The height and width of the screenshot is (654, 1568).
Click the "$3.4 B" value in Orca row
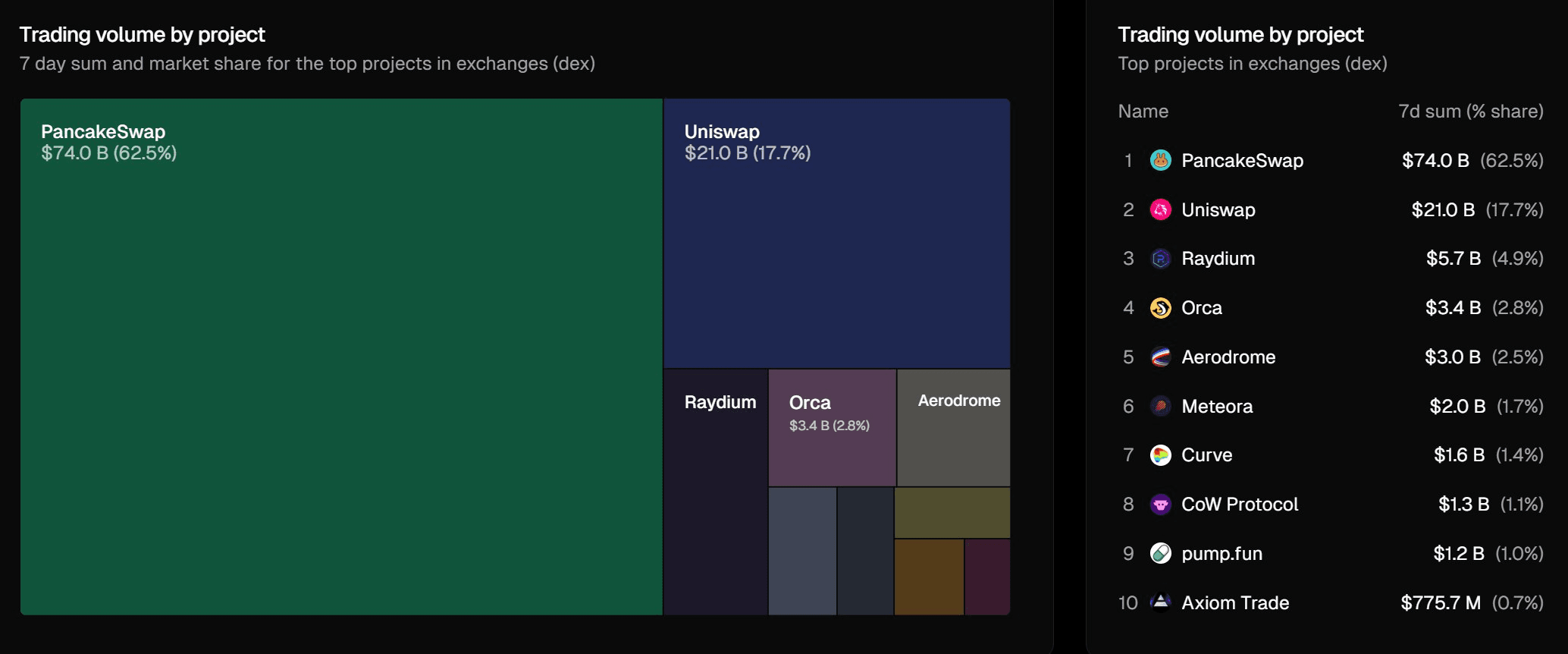pos(1453,308)
